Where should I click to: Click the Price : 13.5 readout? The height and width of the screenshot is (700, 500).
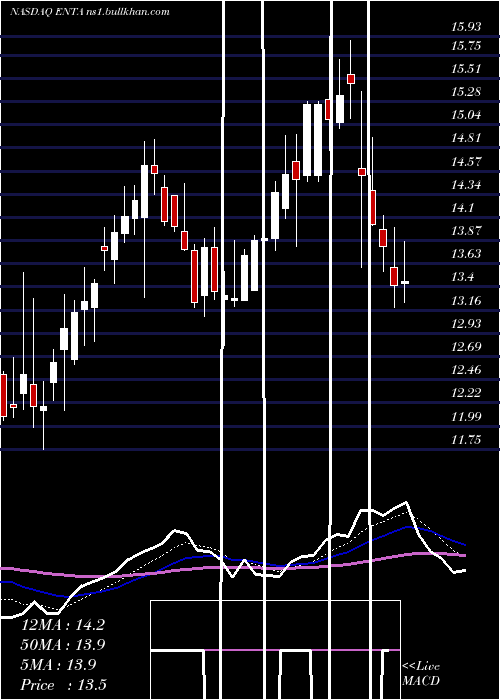(63, 685)
